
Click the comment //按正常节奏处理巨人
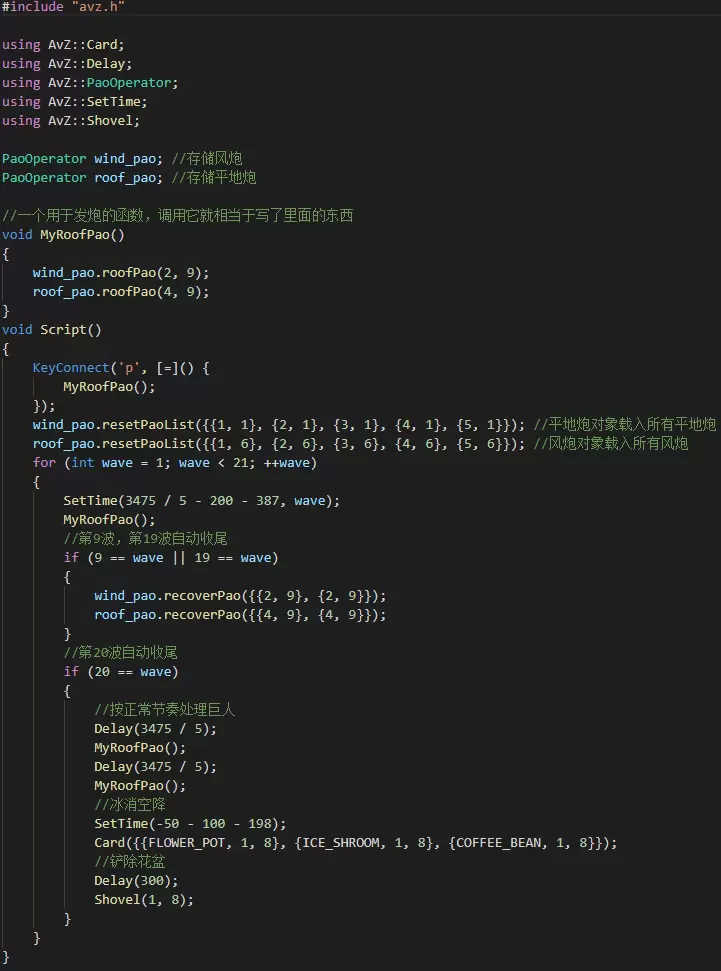(x=165, y=709)
